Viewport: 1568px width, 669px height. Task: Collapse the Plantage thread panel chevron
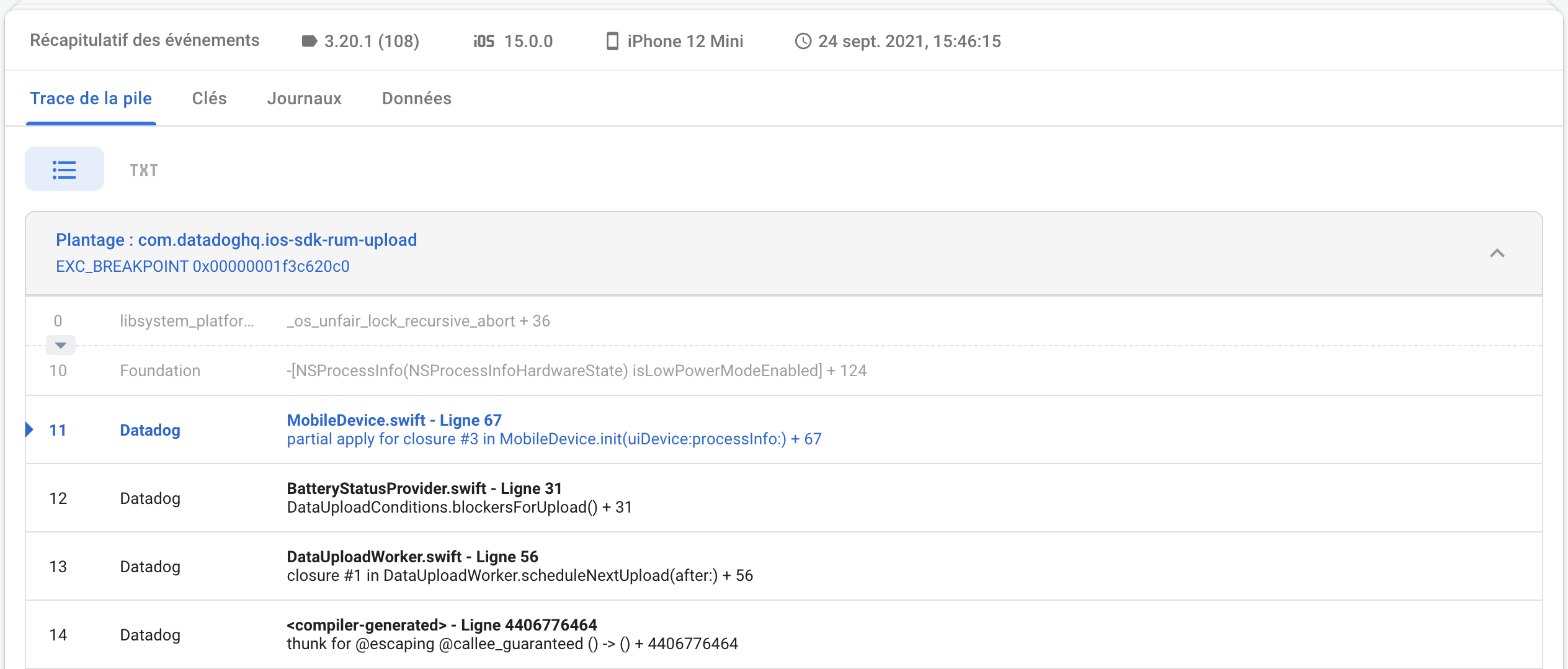[x=1497, y=253]
